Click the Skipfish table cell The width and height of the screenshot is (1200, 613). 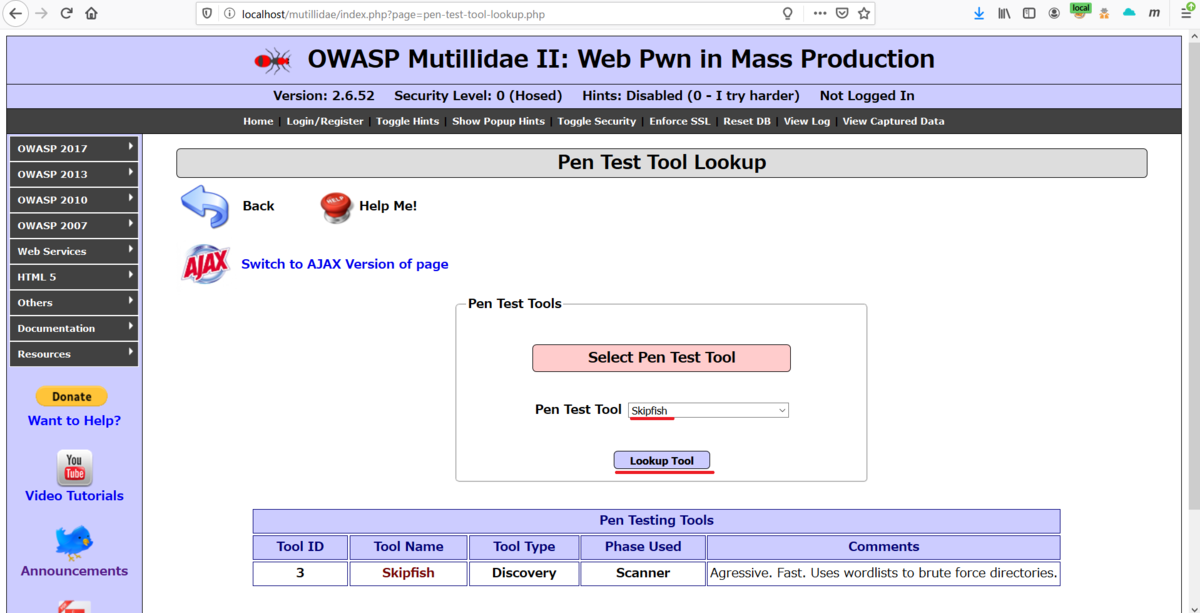[408, 573]
